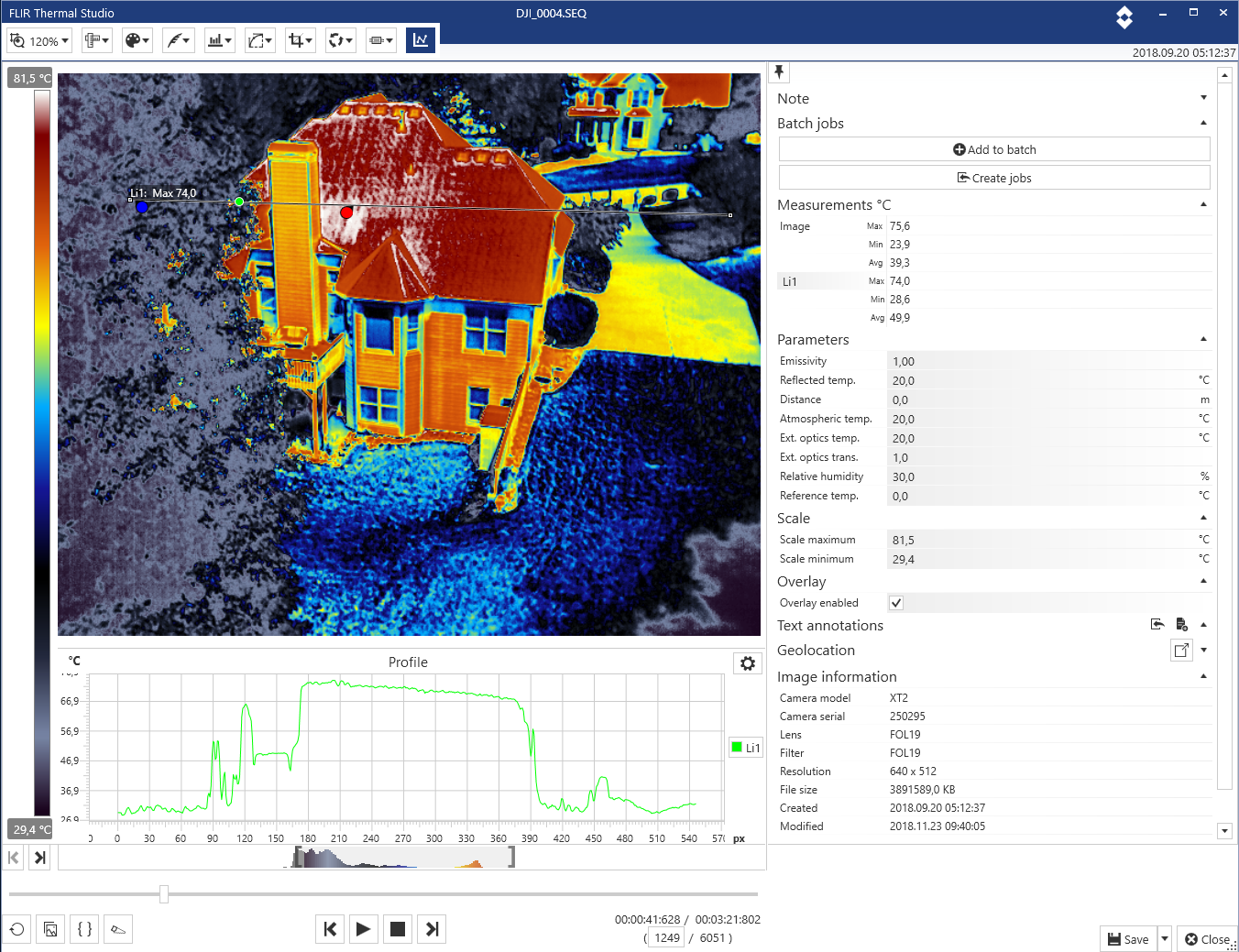The image size is (1239, 952).
Task: Open the Profile chart settings gear
Action: click(x=747, y=662)
